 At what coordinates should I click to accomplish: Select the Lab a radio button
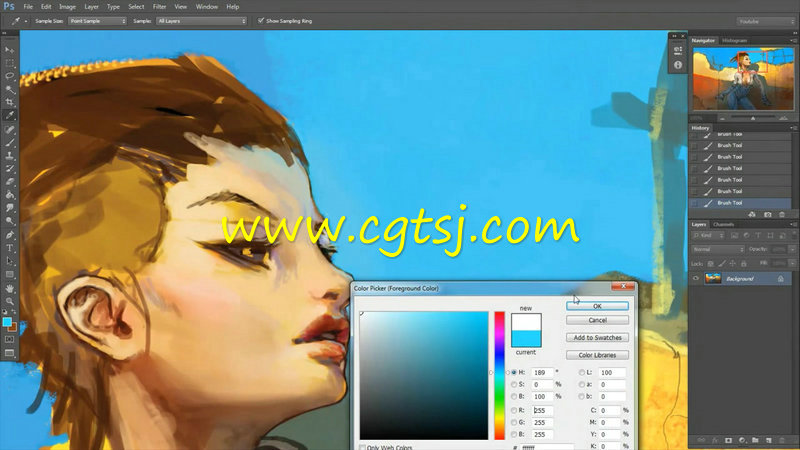coord(582,384)
